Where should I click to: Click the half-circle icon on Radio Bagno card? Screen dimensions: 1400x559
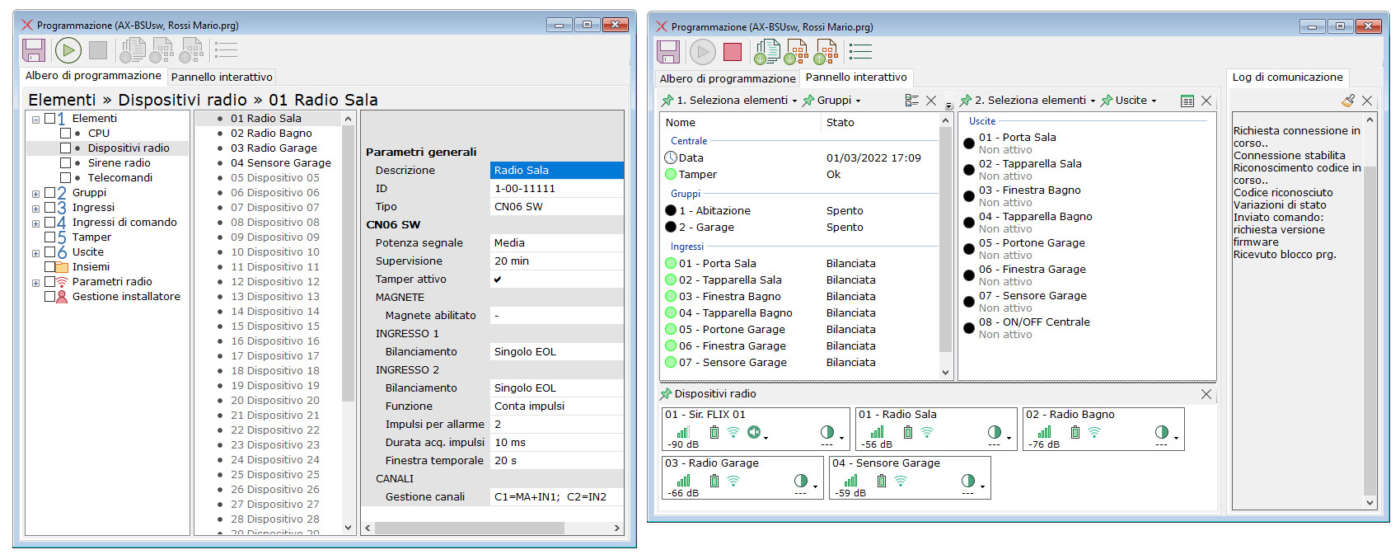[x=1161, y=432]
